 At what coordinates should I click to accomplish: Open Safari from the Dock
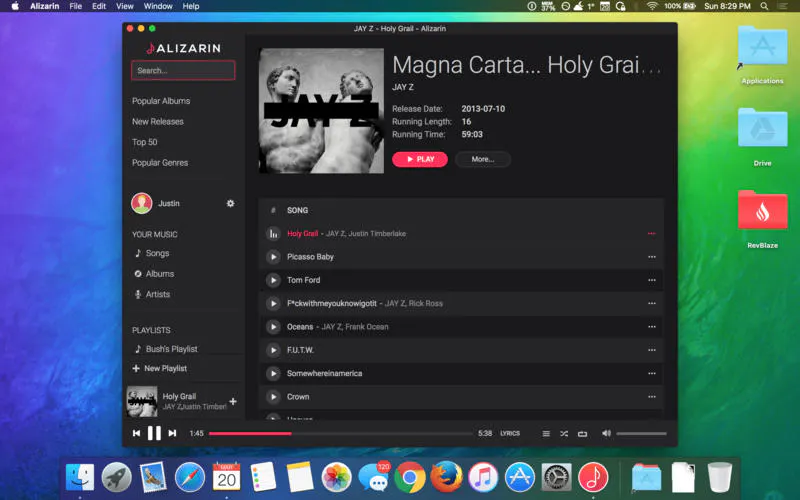189,478
